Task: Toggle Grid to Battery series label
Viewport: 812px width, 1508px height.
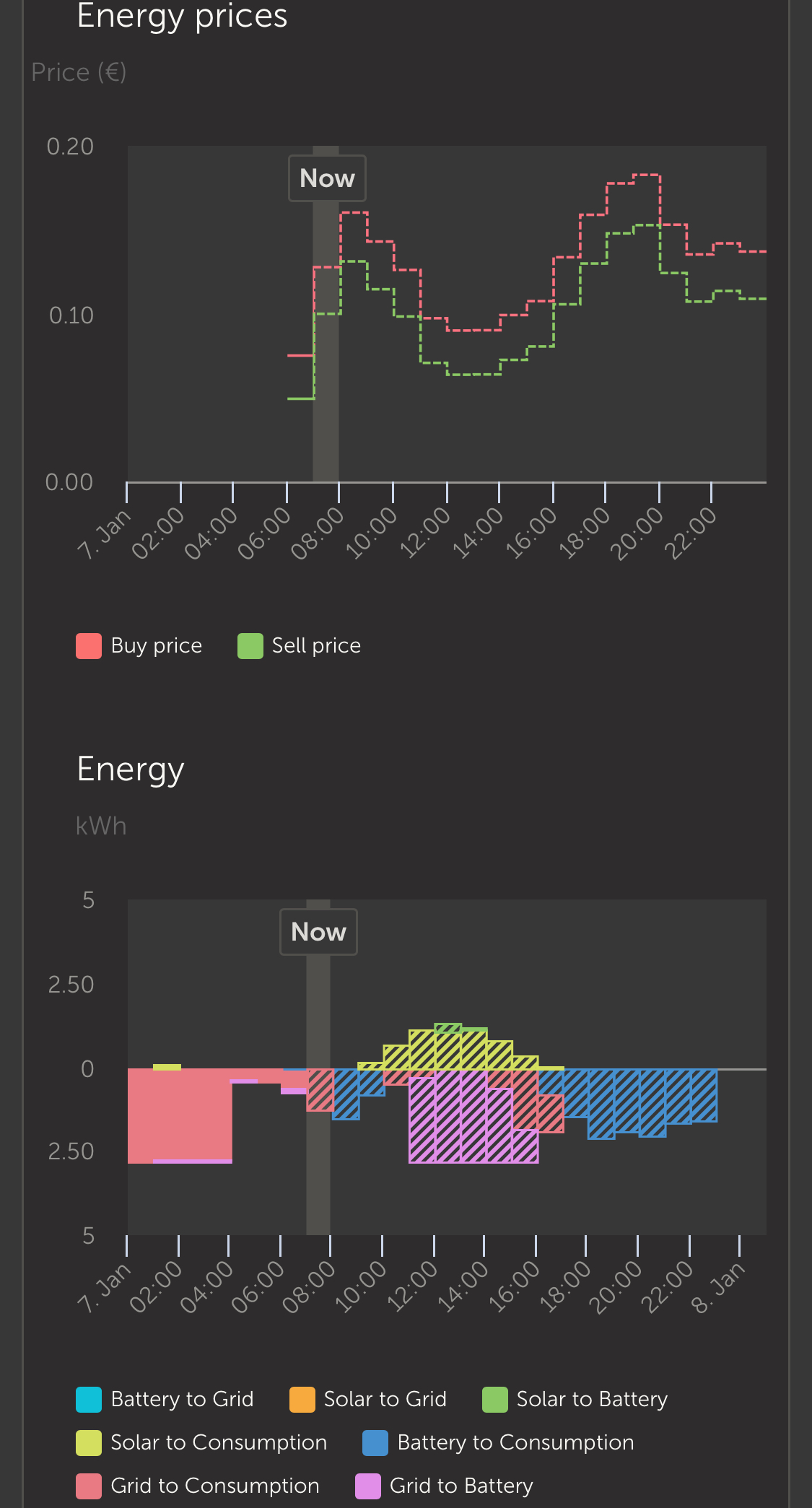Action: coord(461,1486)
